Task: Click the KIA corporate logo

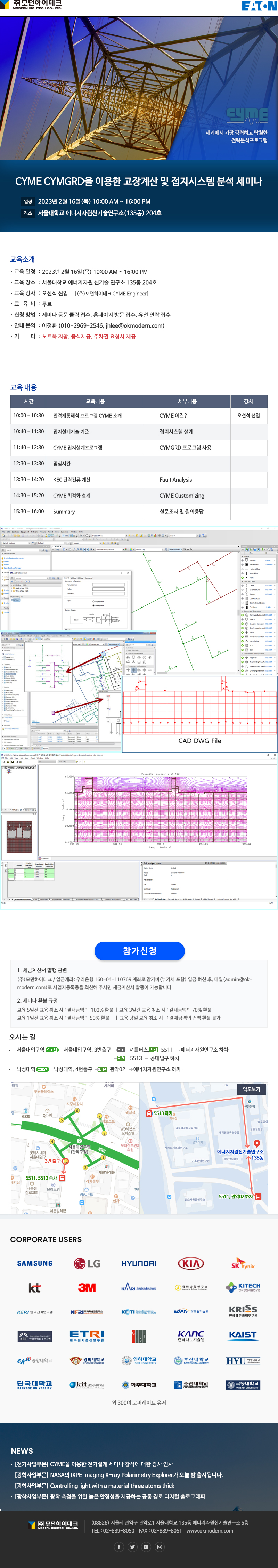Action: [x=191, y=1263]
